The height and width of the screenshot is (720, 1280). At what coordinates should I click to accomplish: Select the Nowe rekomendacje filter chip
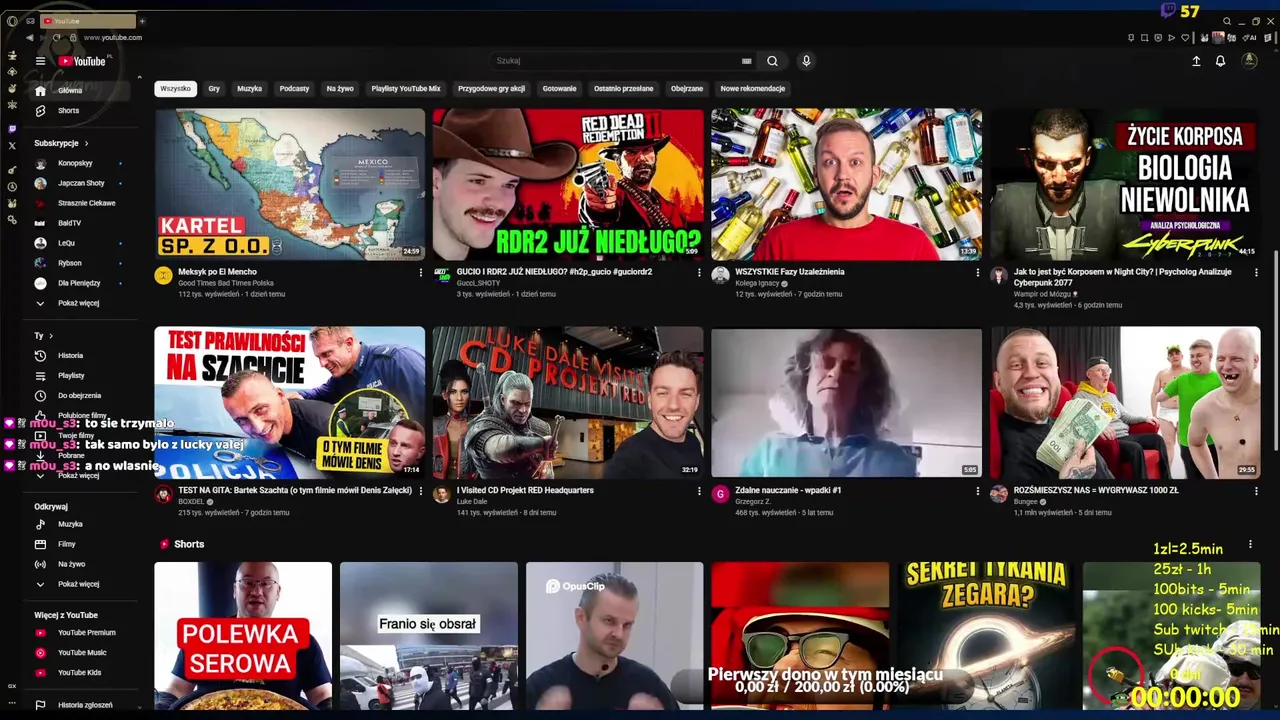point(753,89)
